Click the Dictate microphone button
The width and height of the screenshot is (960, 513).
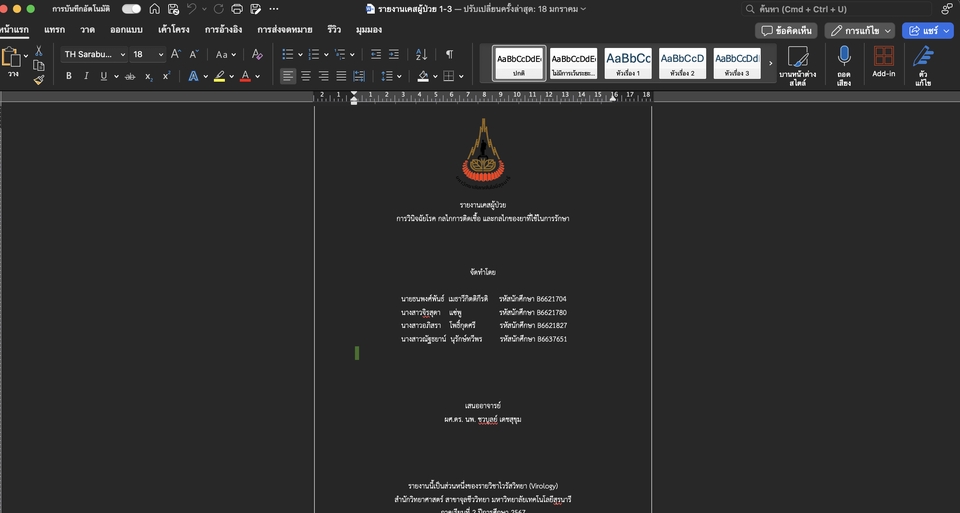pyautogui.click(x=844, y=66)
